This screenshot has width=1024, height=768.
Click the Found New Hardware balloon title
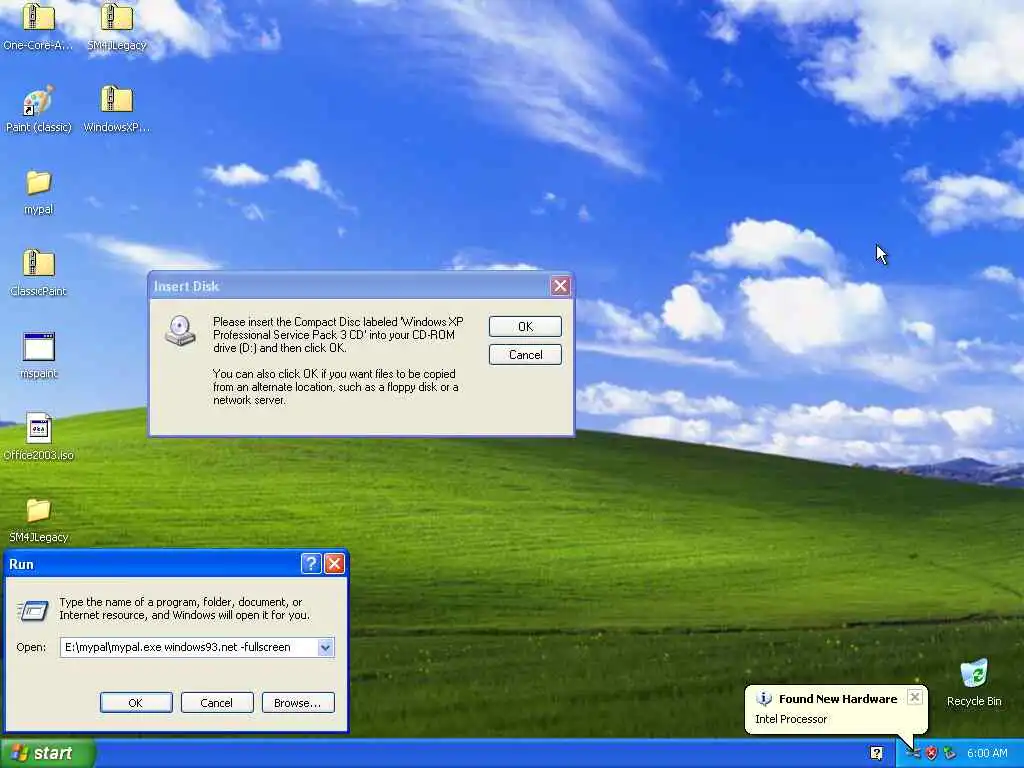[838, 699]
